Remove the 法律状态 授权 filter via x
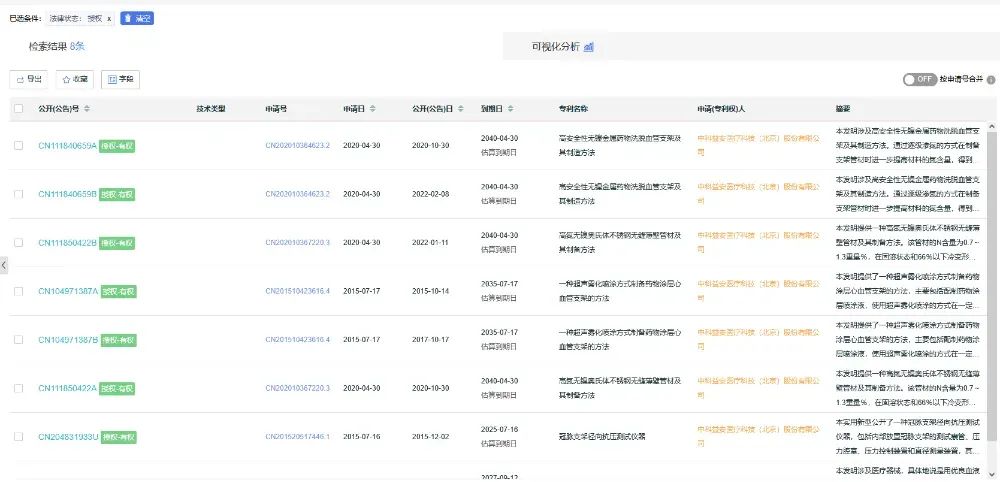 point(109,18)
